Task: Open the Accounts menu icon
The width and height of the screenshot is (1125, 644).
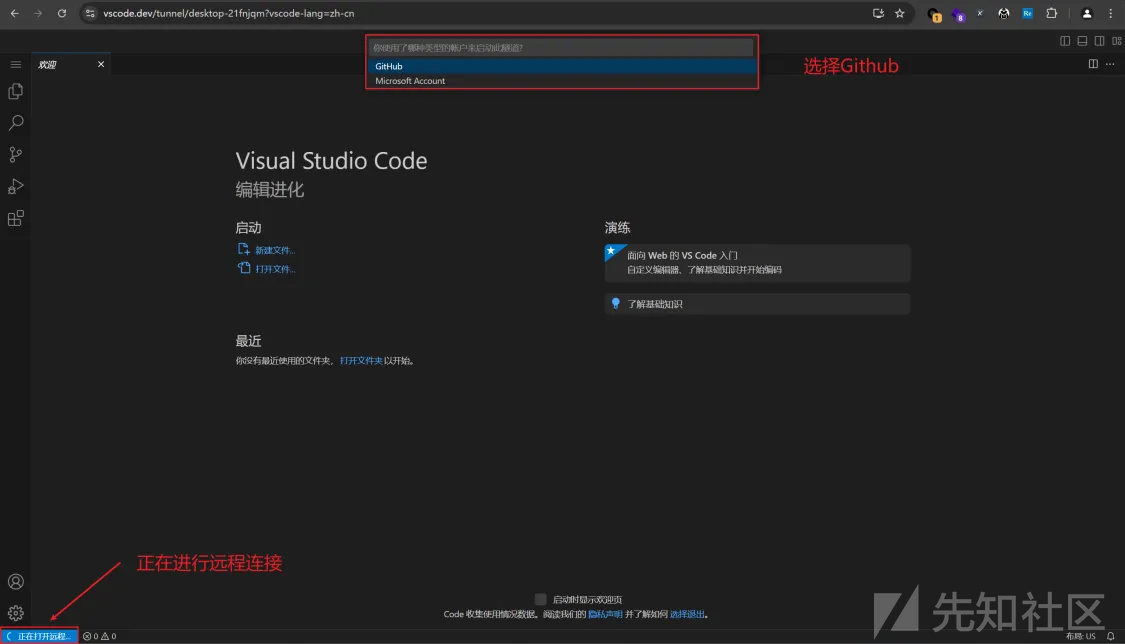Action: [x=15, y=582]
